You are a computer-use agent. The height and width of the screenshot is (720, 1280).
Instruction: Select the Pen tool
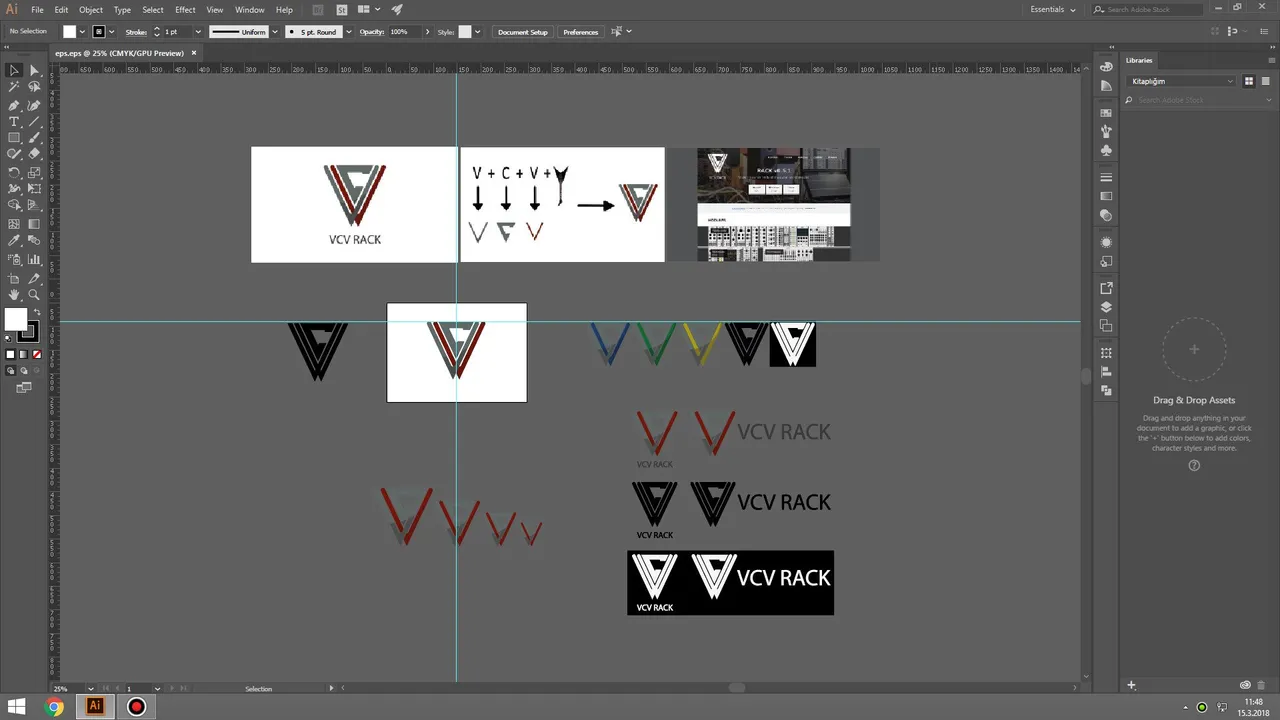coord(14,104)
